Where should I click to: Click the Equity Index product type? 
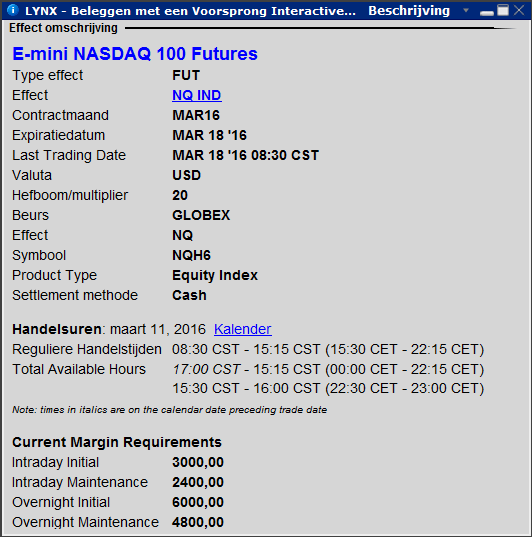pos(215,275)
